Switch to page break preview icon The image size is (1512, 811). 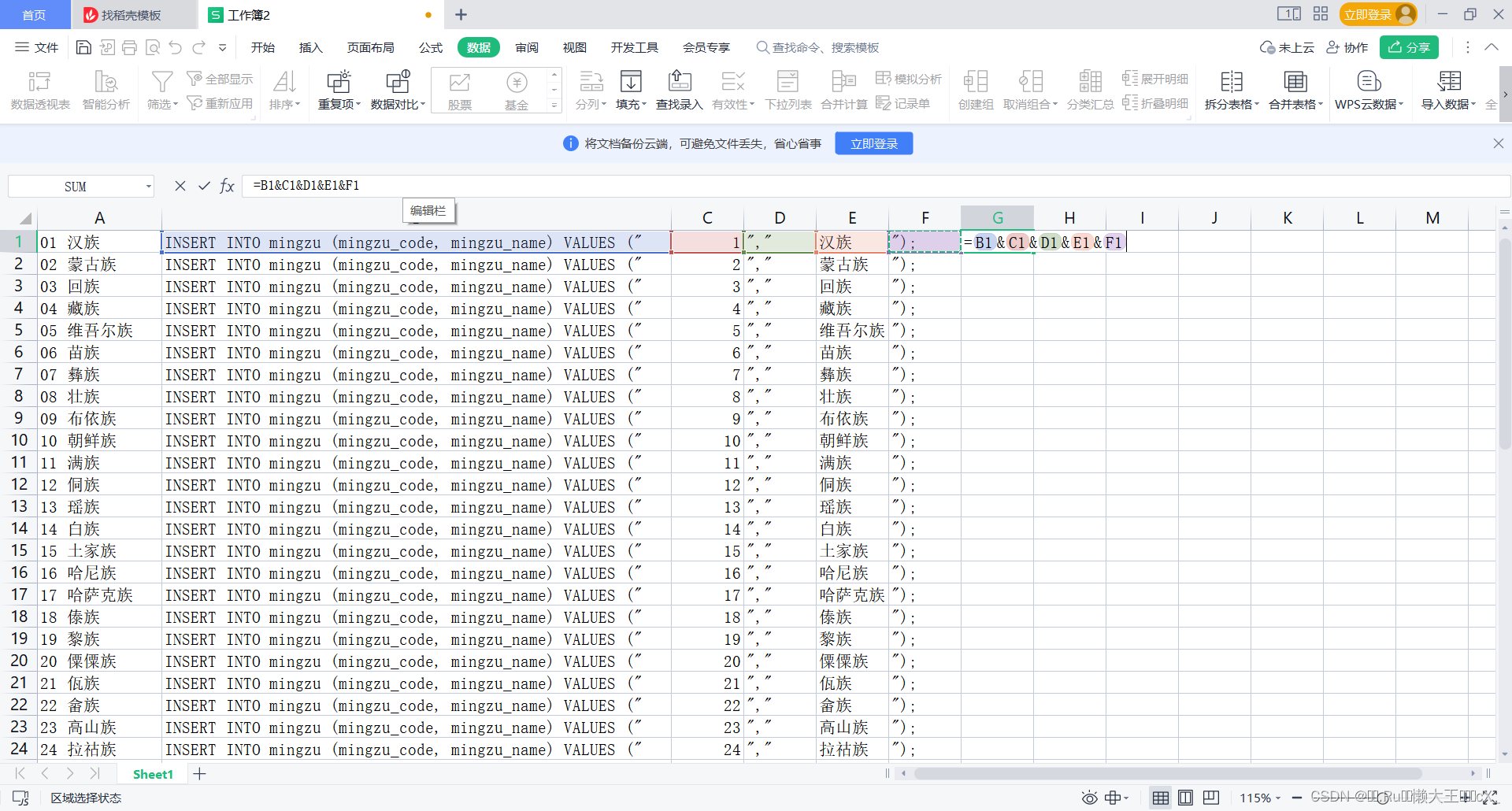[x=1211, y=798]
